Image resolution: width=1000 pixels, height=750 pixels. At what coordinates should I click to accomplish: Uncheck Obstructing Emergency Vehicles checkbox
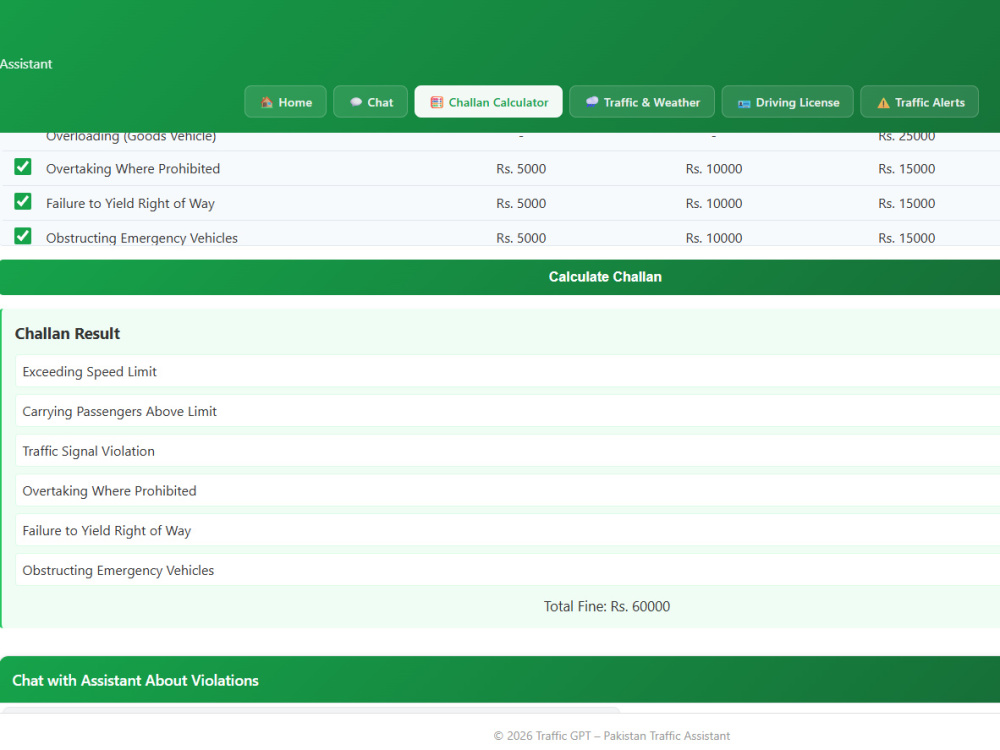[x=23, y=236]
